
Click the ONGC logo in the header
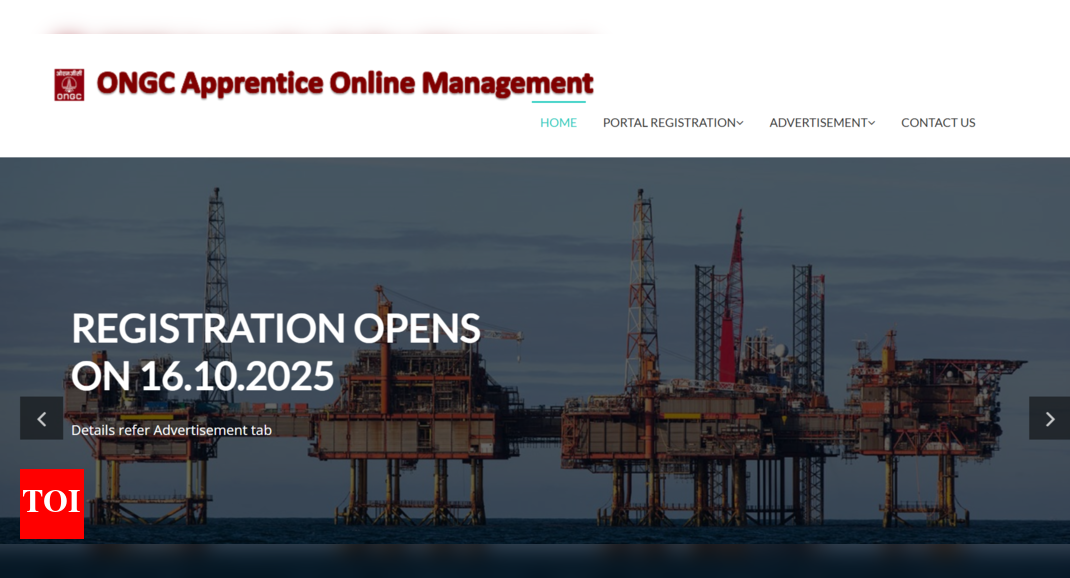click(69, 83)
